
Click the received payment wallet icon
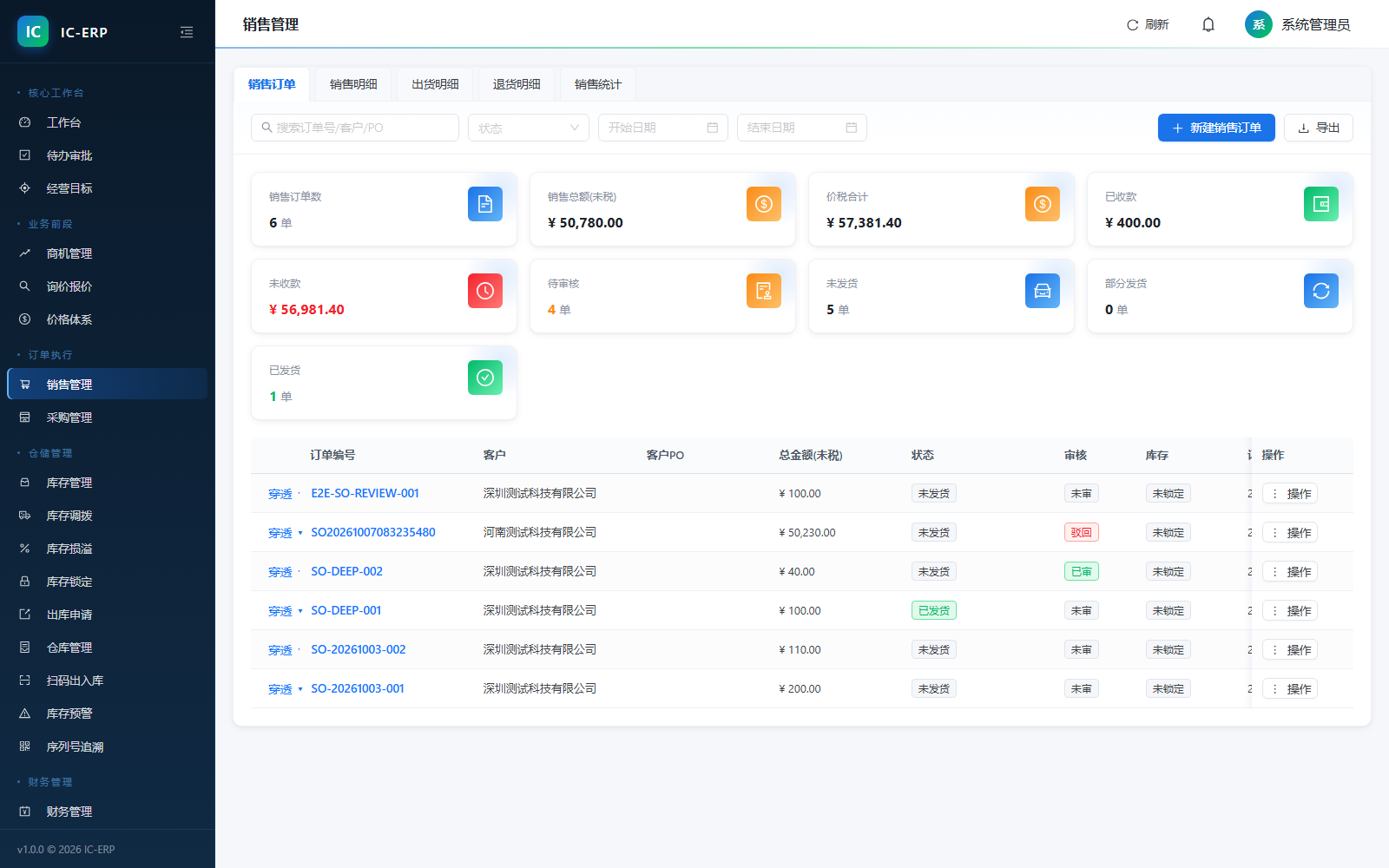tap(1321, 204)
